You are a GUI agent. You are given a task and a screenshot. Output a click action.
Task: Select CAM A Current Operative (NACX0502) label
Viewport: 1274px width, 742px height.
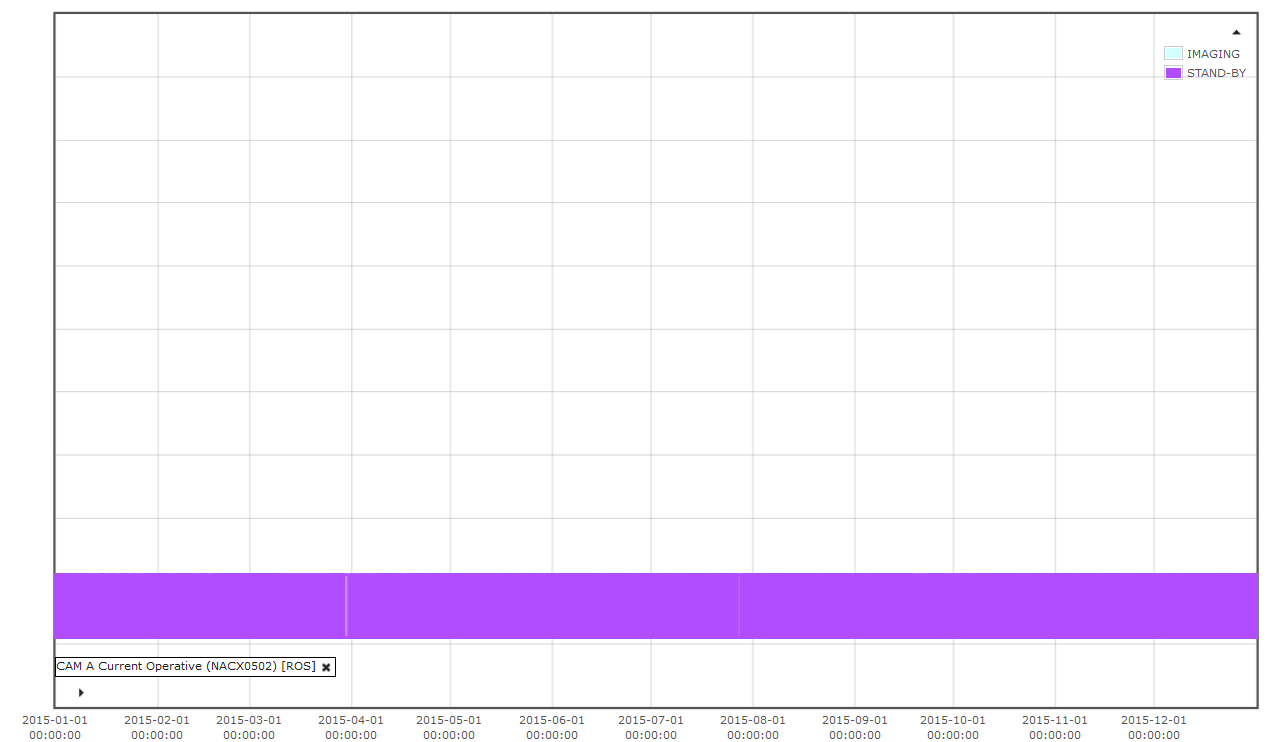[x=186, y=666]
